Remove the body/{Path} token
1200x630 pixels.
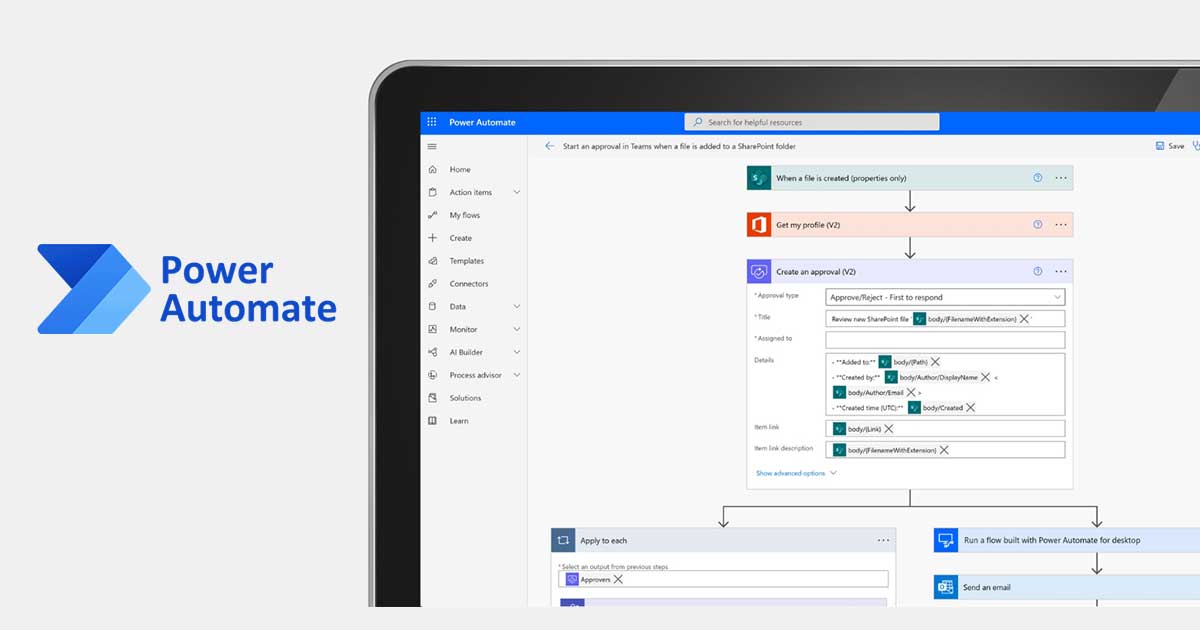[935, 362]
